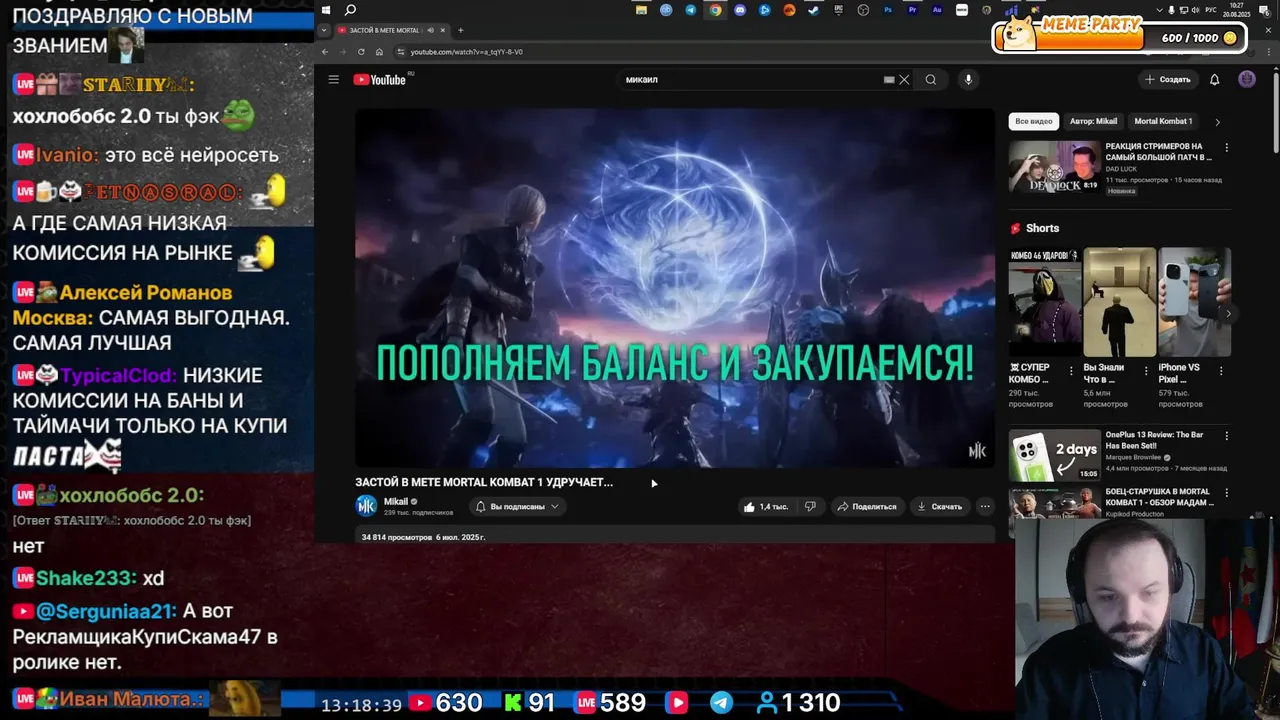Open the Mikail channel name link

[x=396, y=502]
